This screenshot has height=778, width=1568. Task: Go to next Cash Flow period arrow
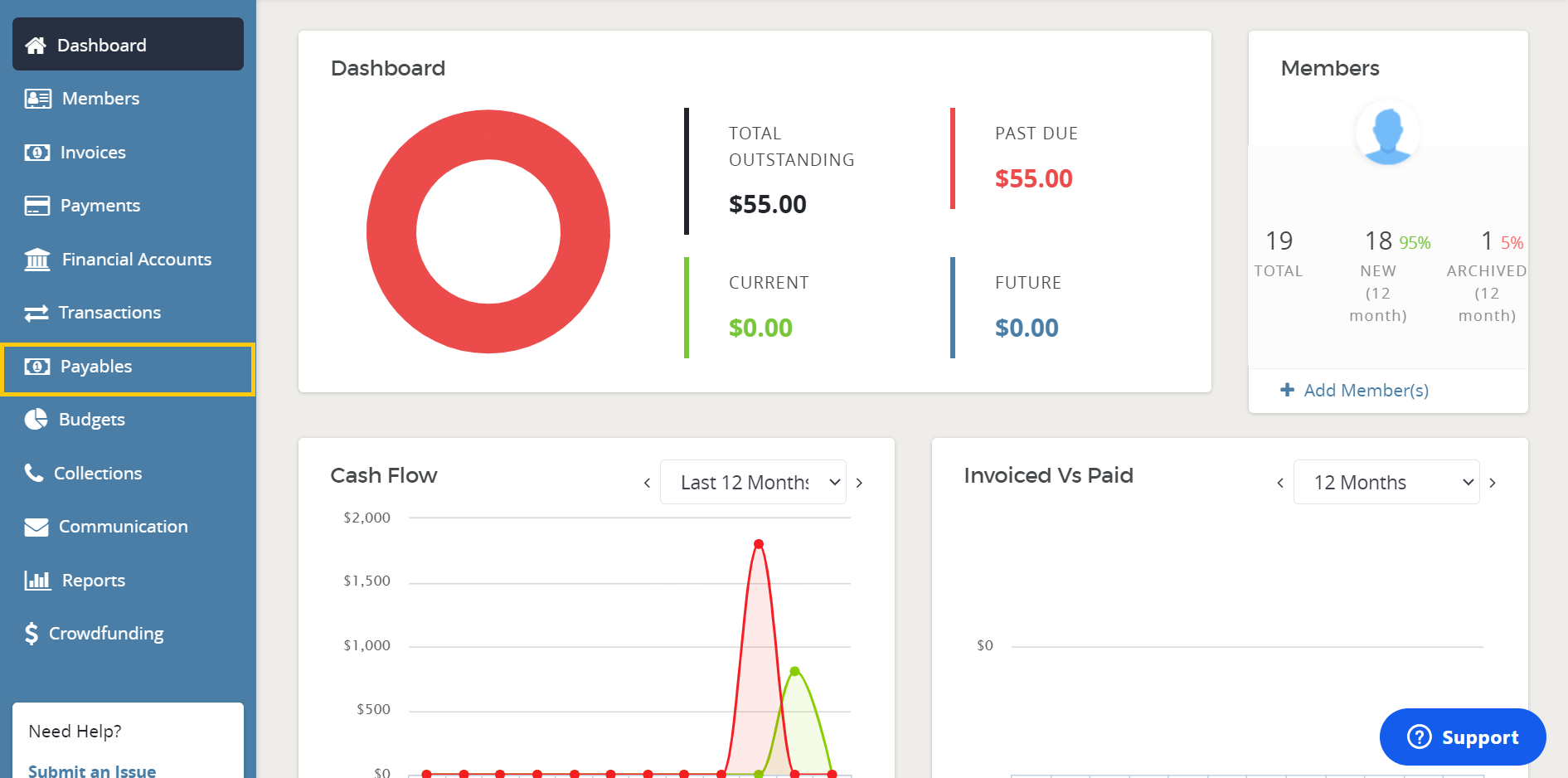point(860,483)
